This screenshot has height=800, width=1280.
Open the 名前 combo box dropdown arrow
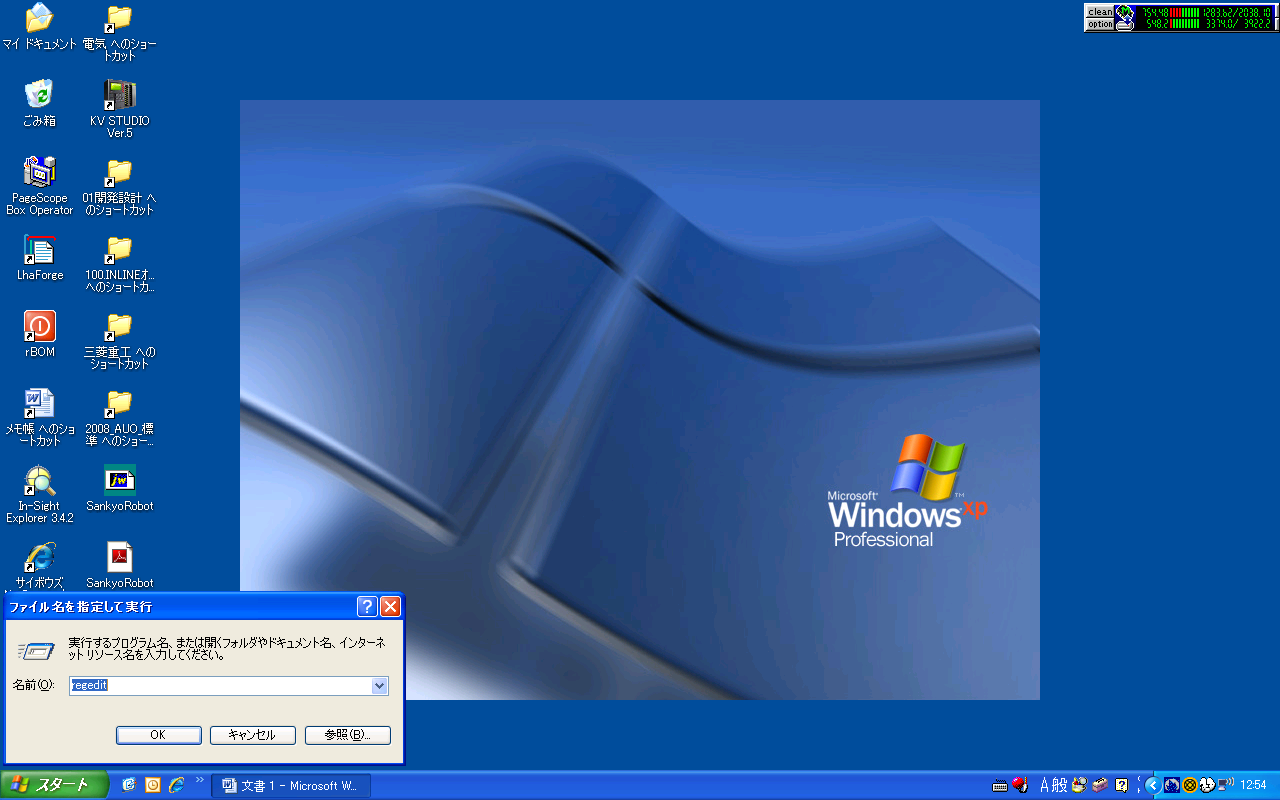click(379, 686)
